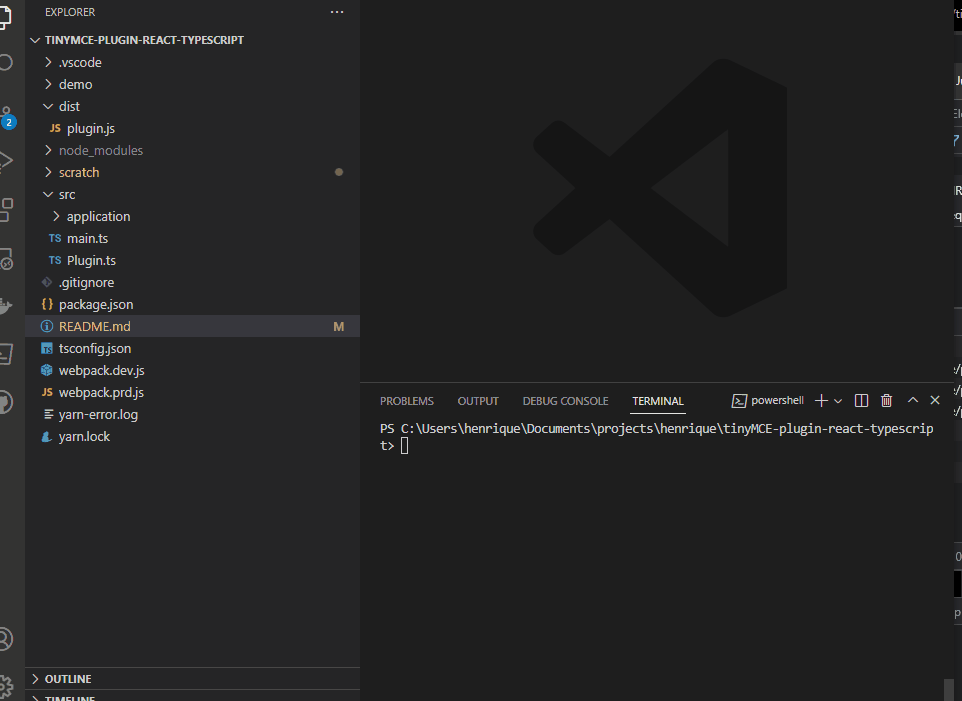This screenshot has height=701, width=962.
Task: Expand the node_modules folder
Action: pos(103,150)
